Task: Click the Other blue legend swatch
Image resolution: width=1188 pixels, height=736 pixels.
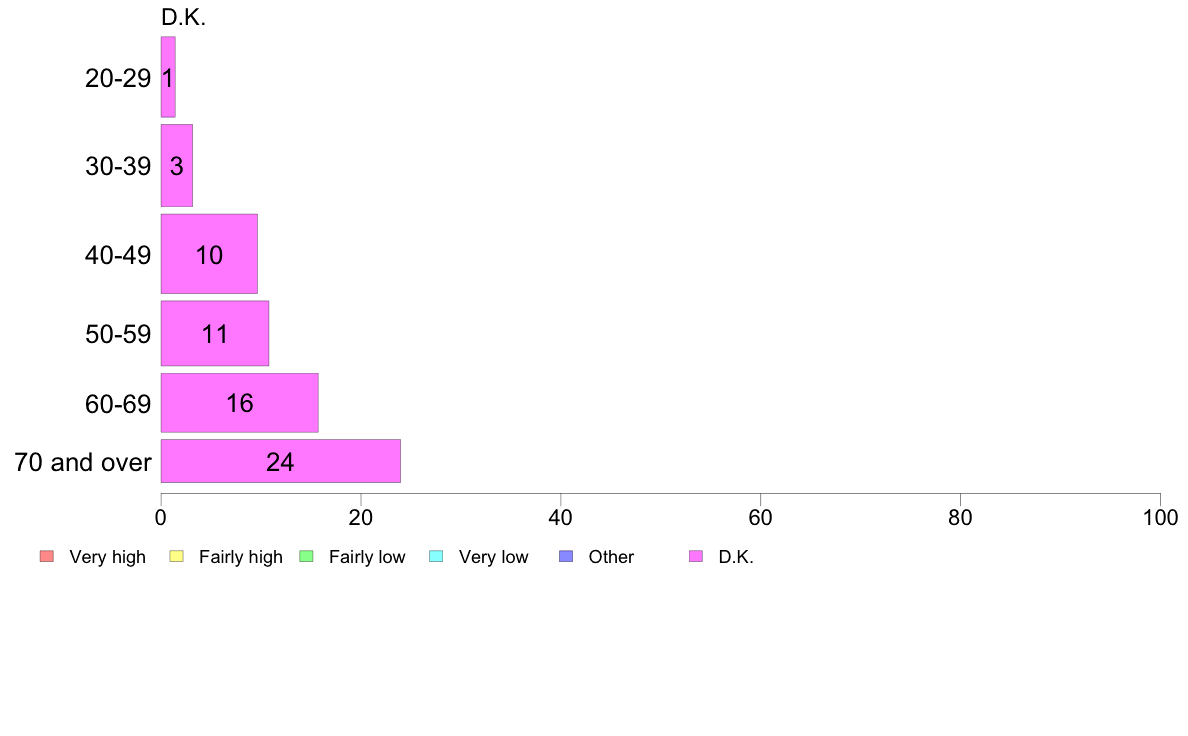Action: click(x=566, y=556)
